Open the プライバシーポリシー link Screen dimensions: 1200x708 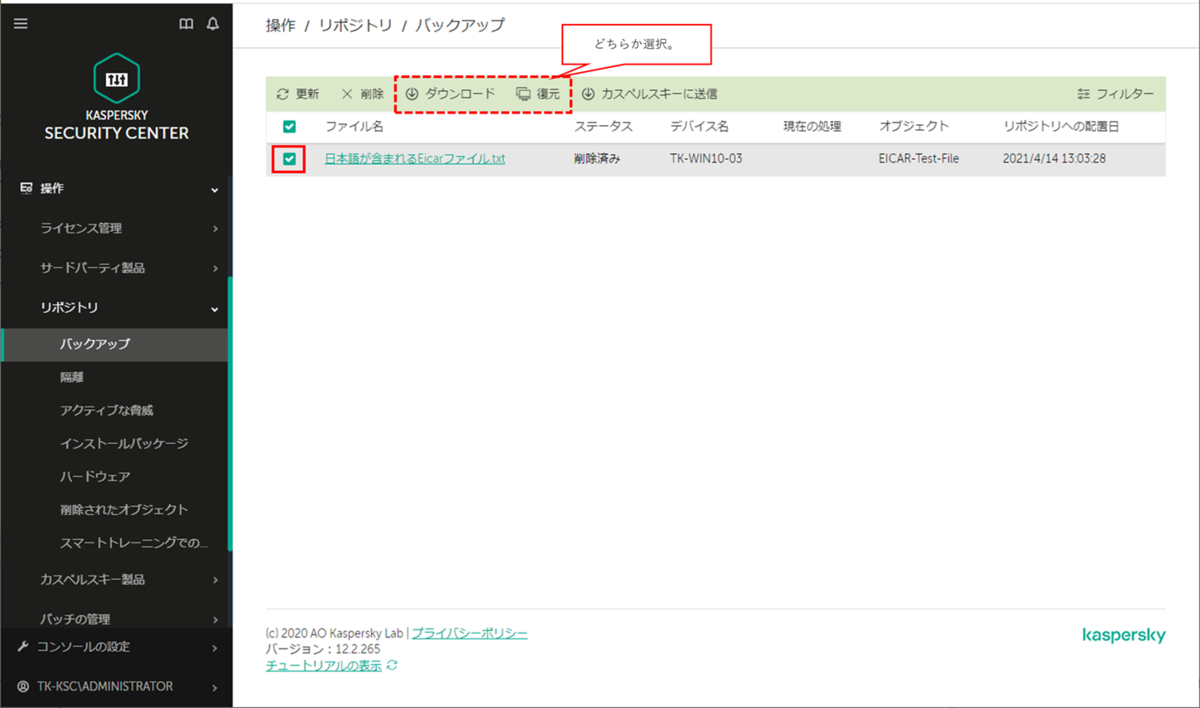pos(470,633)
